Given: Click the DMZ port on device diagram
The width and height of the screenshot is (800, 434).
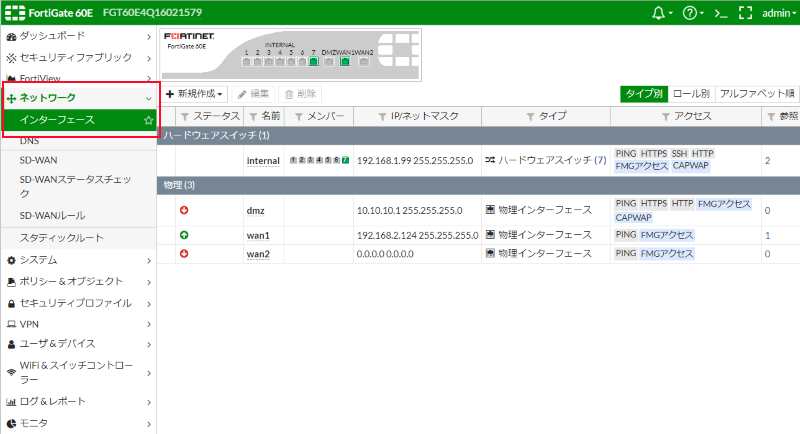Looking at the screenshot, I should [329, 62].
